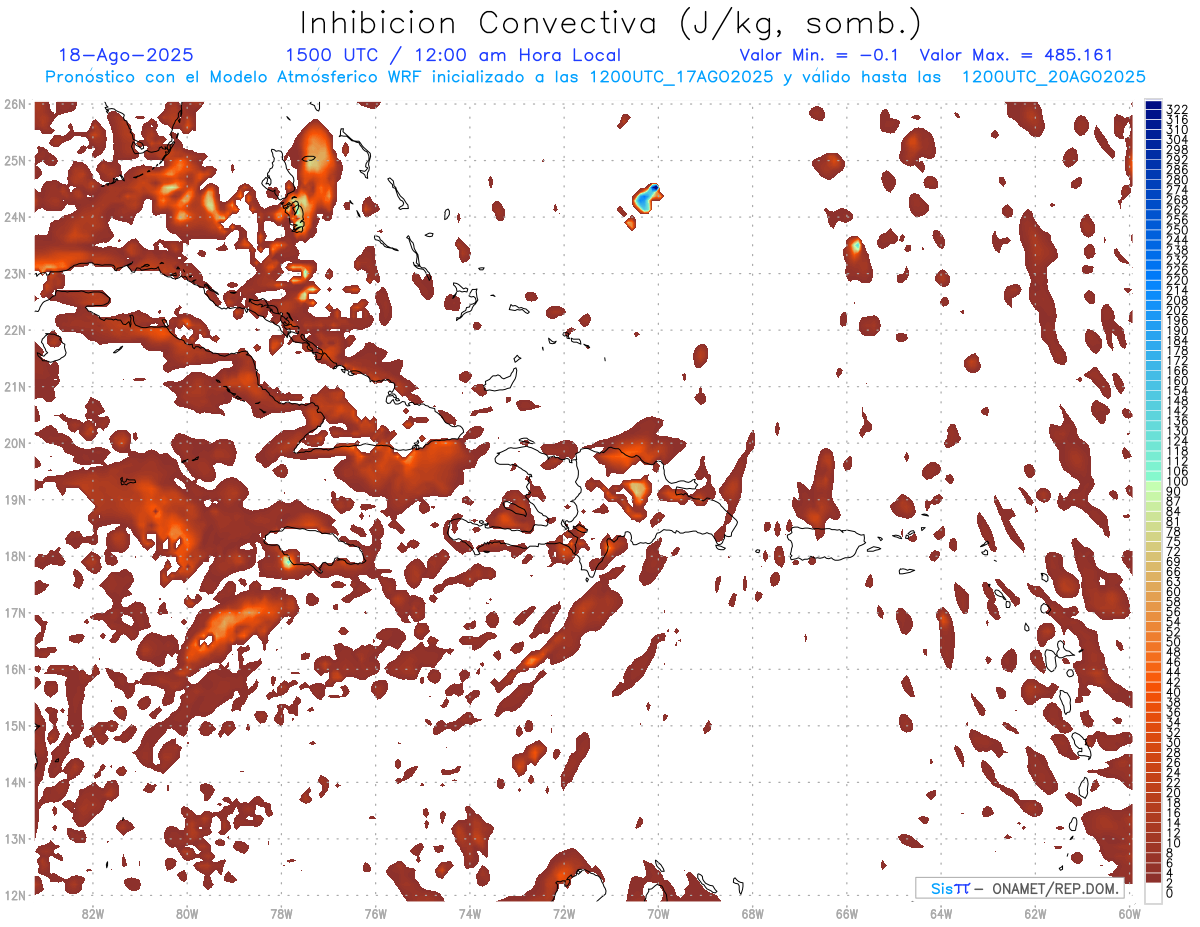
Task: Select the "80W" longitude label
Action: [187, 914]
